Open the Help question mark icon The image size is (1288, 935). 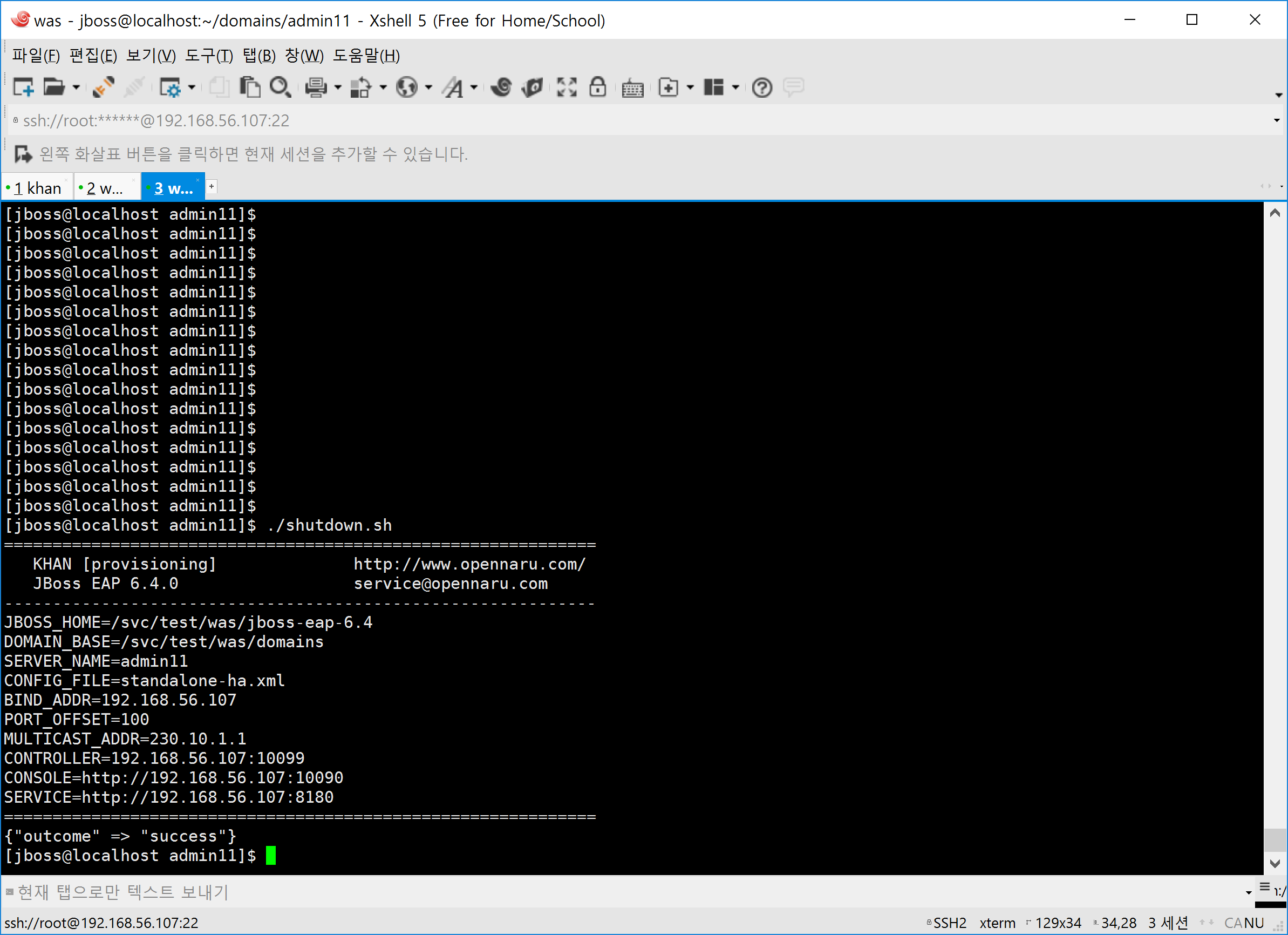coord(761,87)
